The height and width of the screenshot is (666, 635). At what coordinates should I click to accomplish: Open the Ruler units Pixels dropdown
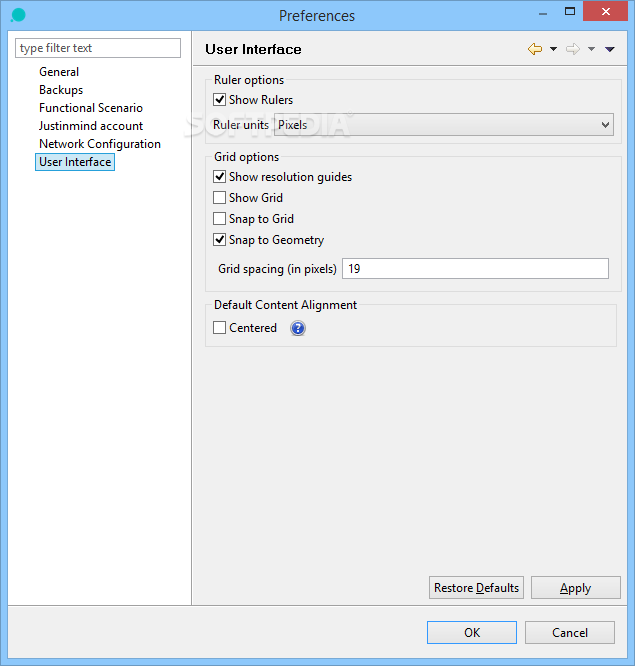pos(443,124)
